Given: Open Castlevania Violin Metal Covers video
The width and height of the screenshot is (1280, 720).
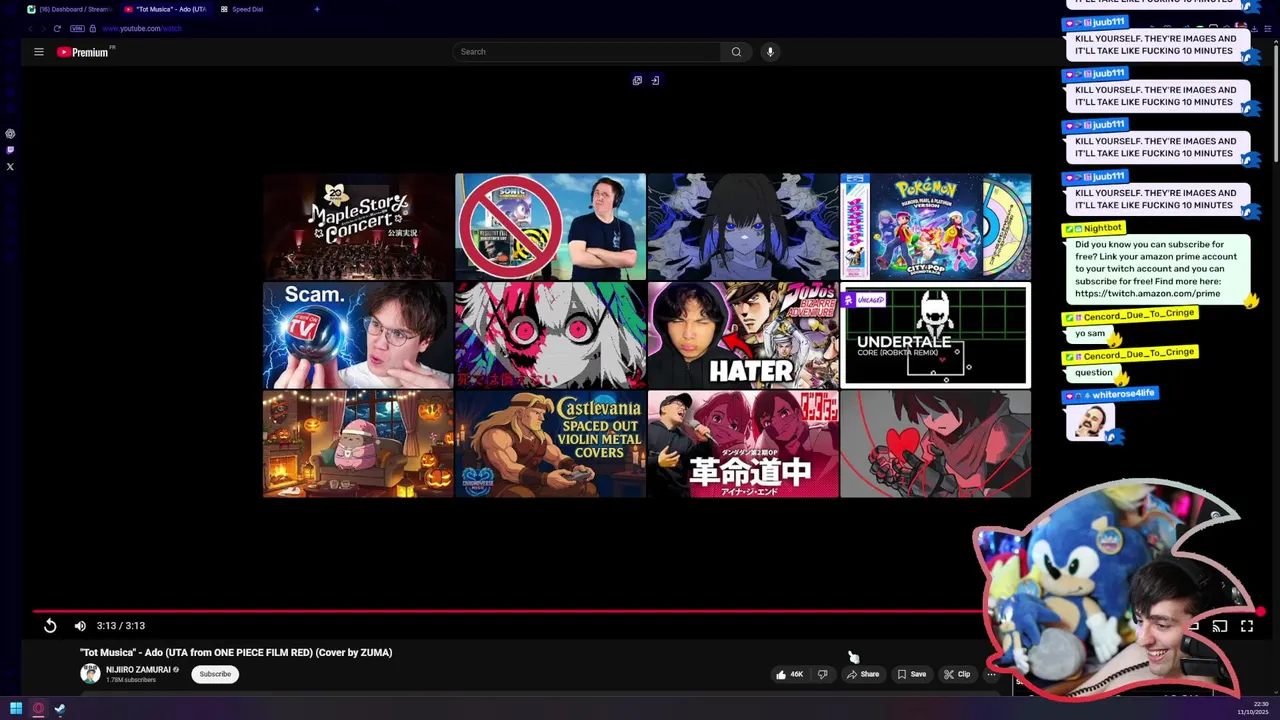Looking at the screenshot, I should pyautogui.click(x=550, y=444).
